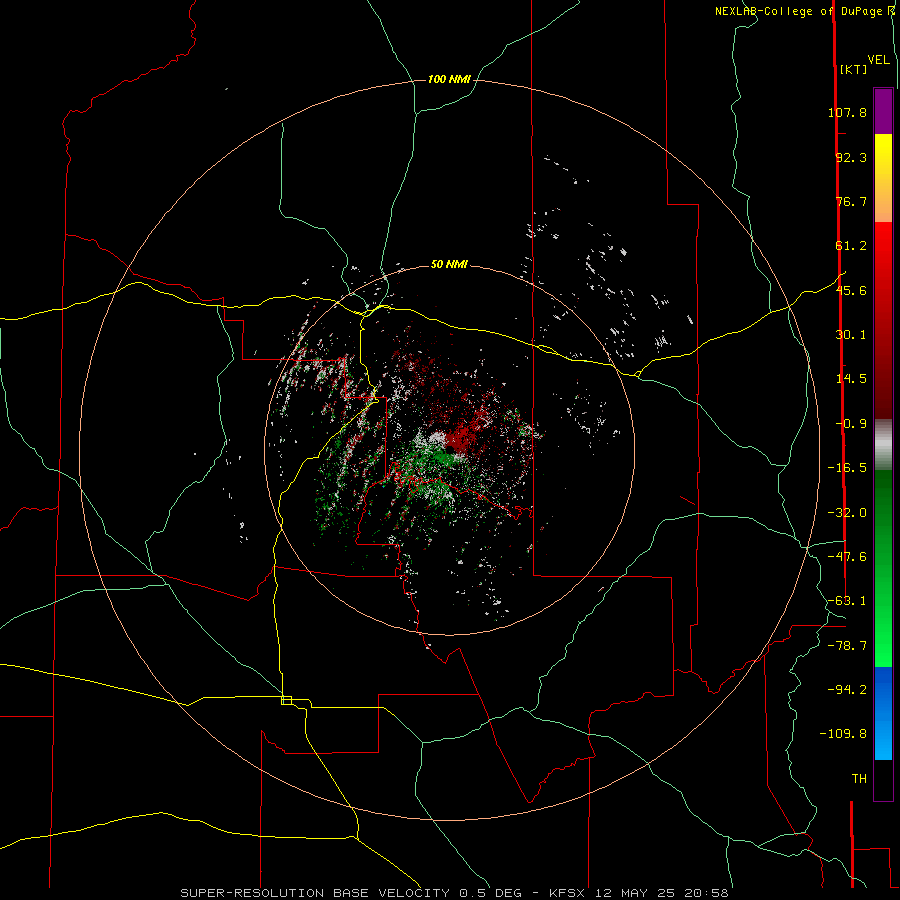Click the 61.2 velocity scale value
The height and width of the screenshot is (900, 900).
click(x=851, y=246)
